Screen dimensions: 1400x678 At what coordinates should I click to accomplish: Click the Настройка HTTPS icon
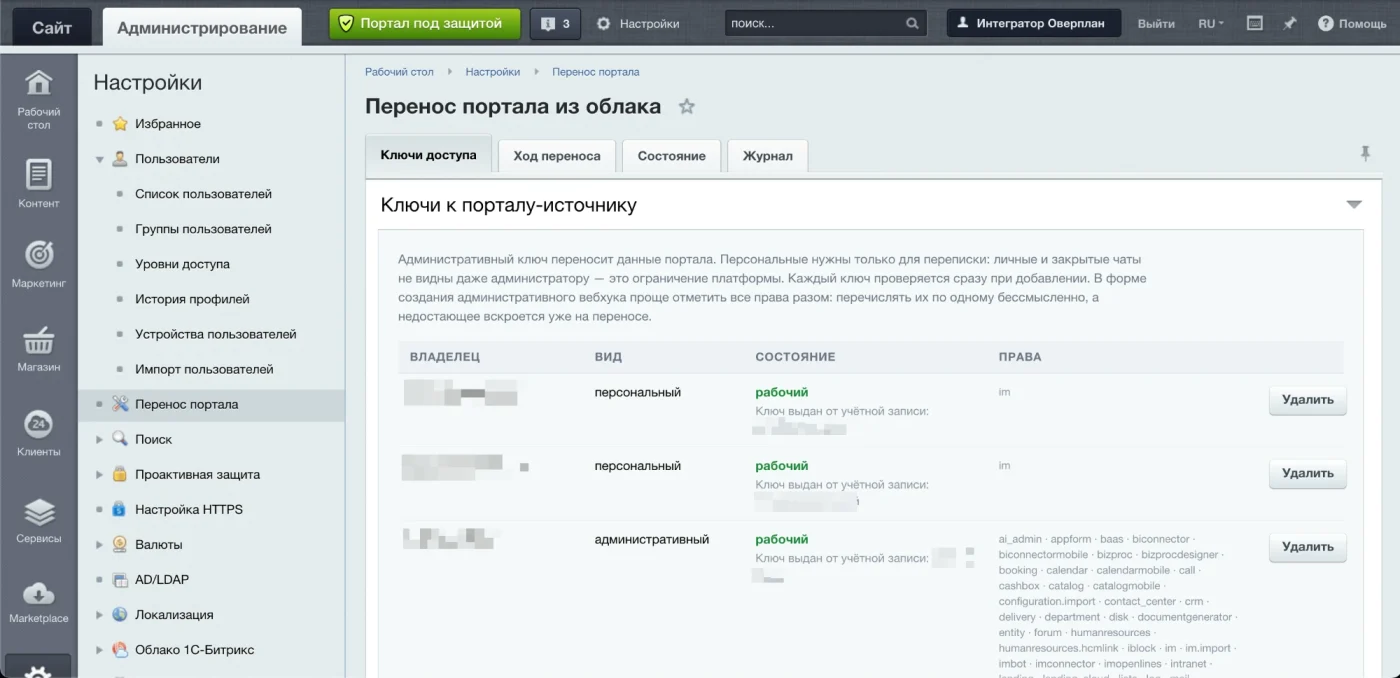pos(120,509)
